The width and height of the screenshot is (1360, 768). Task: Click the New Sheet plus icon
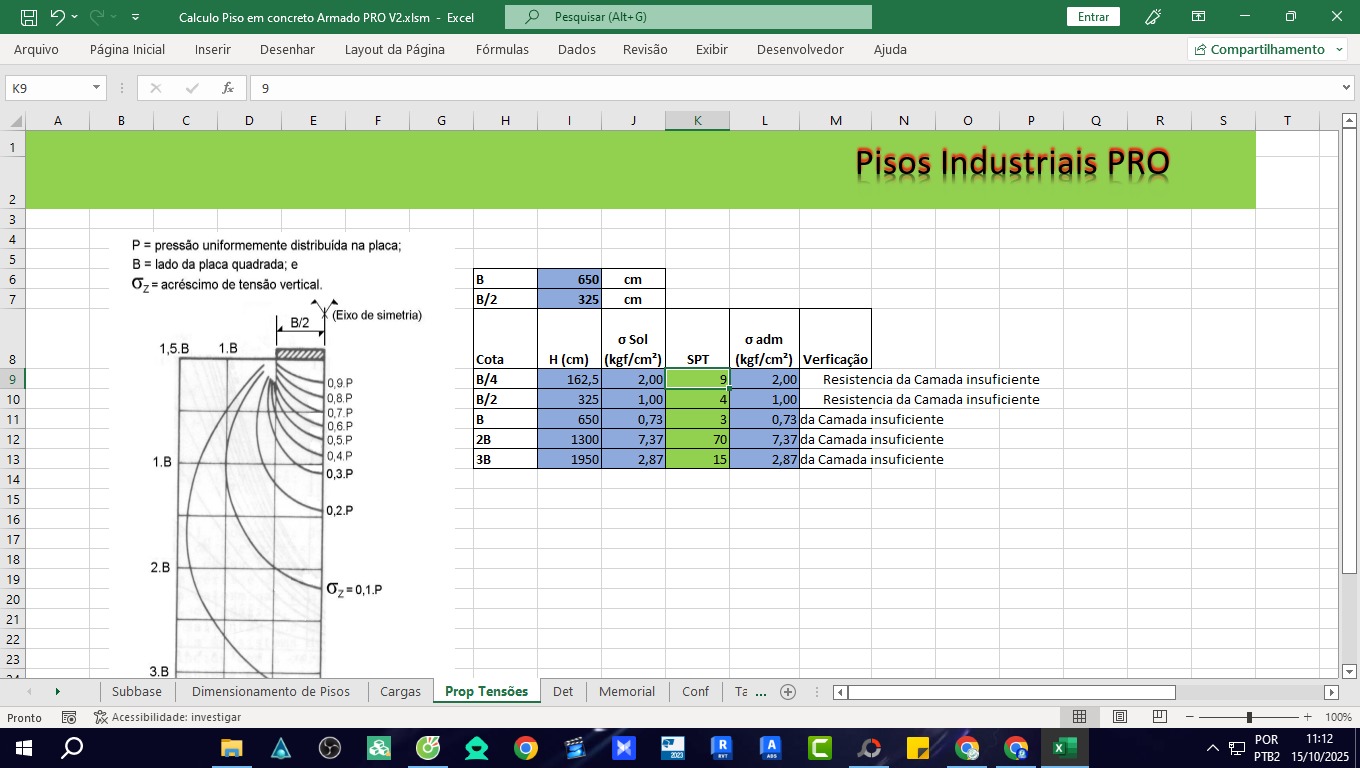click(788, 692)
